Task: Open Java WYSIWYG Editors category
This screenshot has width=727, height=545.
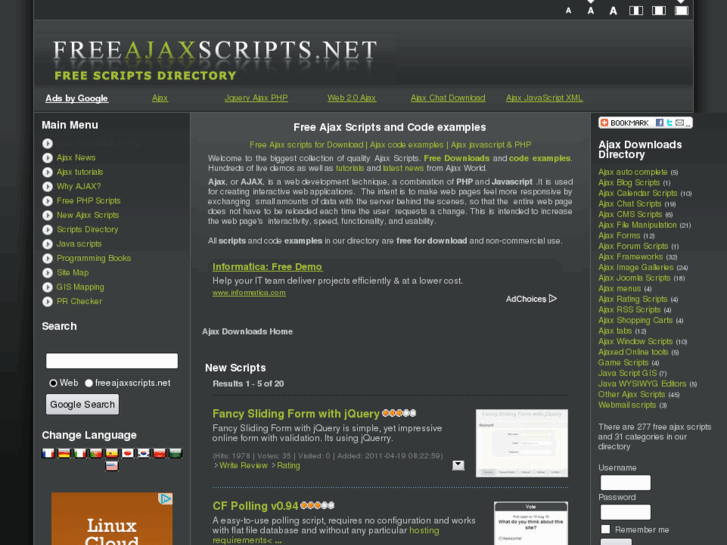Action: click(x=642, y=384)
